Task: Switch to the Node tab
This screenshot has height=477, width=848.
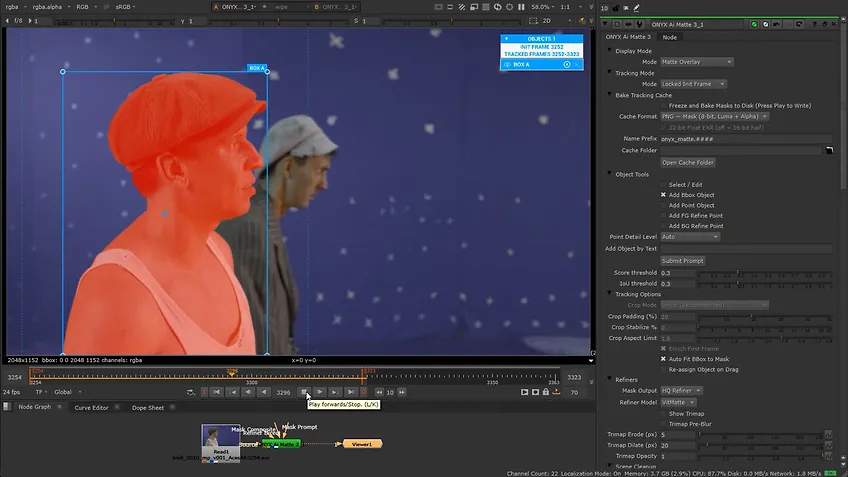Action: pyautogui.click(x=670, y=37)
